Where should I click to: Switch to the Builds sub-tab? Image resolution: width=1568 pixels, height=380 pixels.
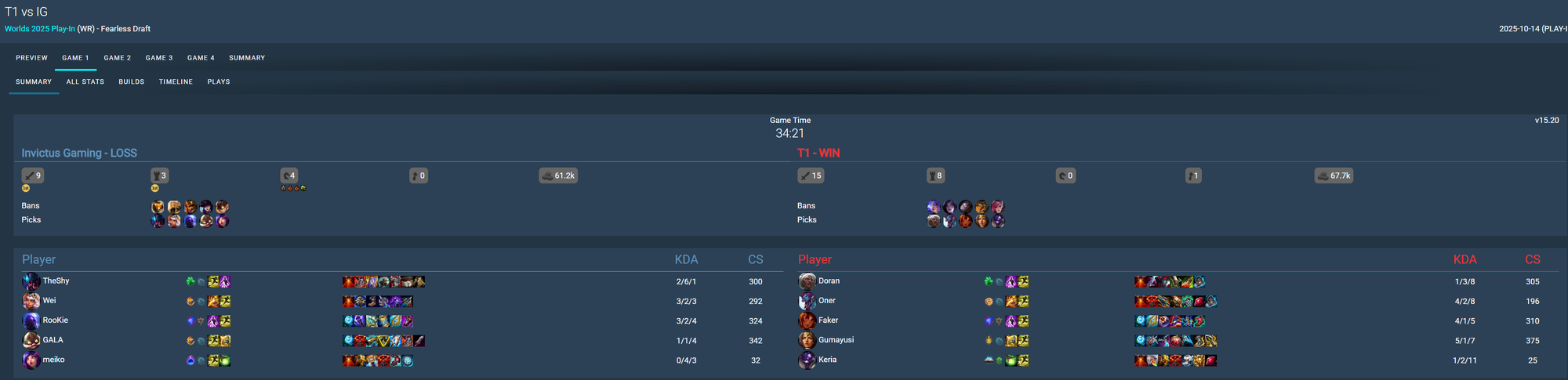coord(132,81)
